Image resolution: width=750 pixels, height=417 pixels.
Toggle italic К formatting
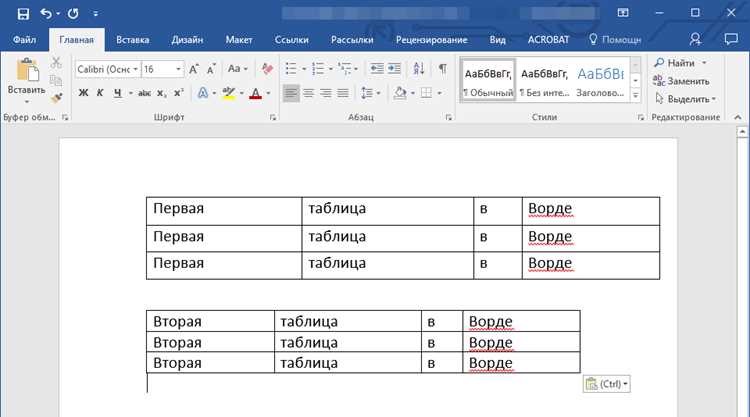(100, 93)
